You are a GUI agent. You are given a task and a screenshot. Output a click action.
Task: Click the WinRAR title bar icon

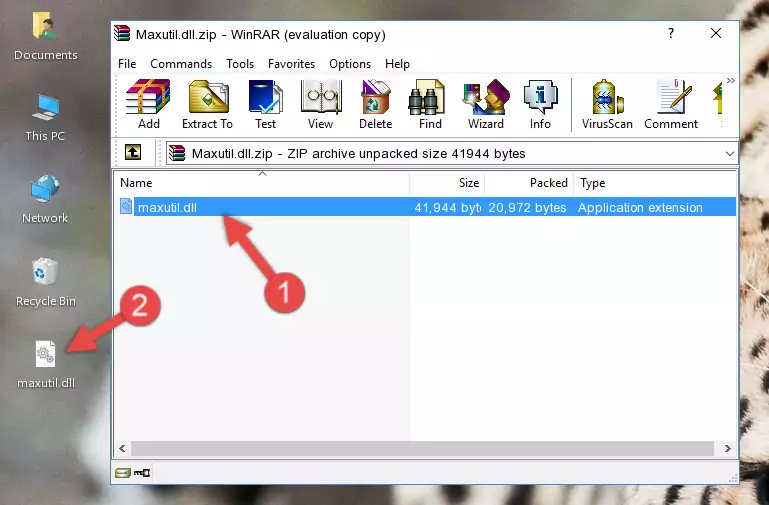point(122,33)
